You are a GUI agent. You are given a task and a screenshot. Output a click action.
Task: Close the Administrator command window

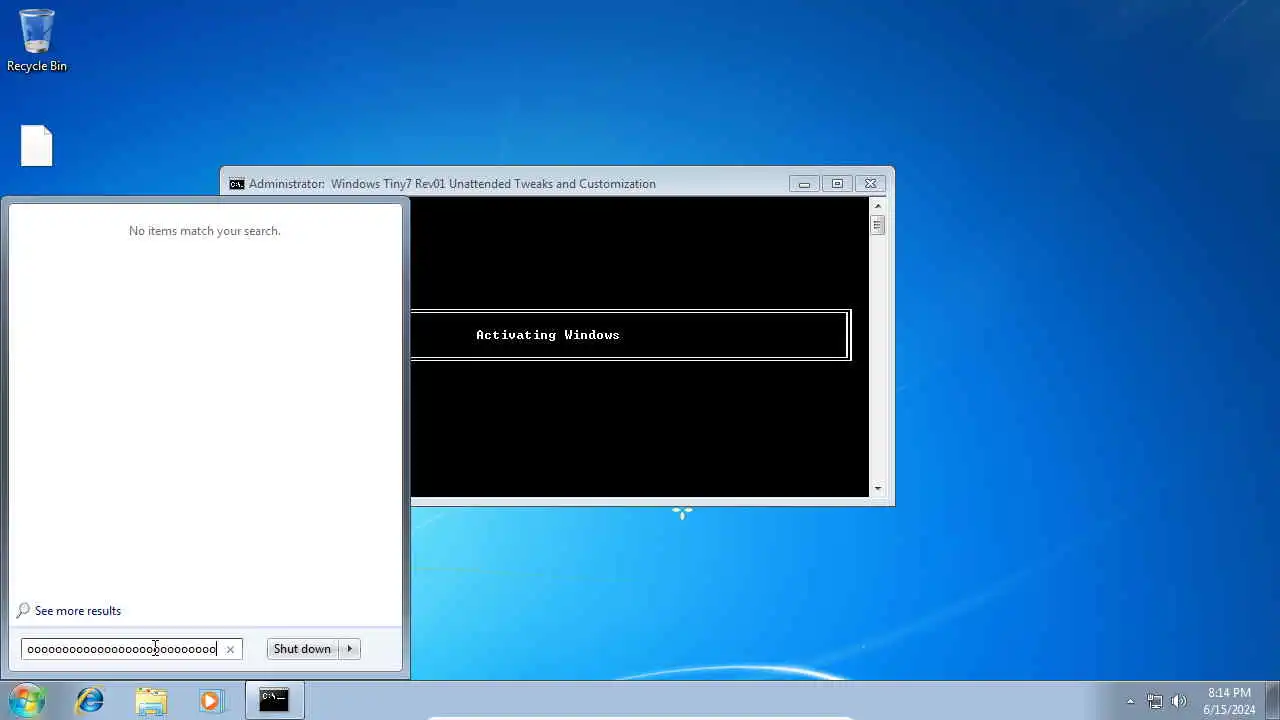871,184
